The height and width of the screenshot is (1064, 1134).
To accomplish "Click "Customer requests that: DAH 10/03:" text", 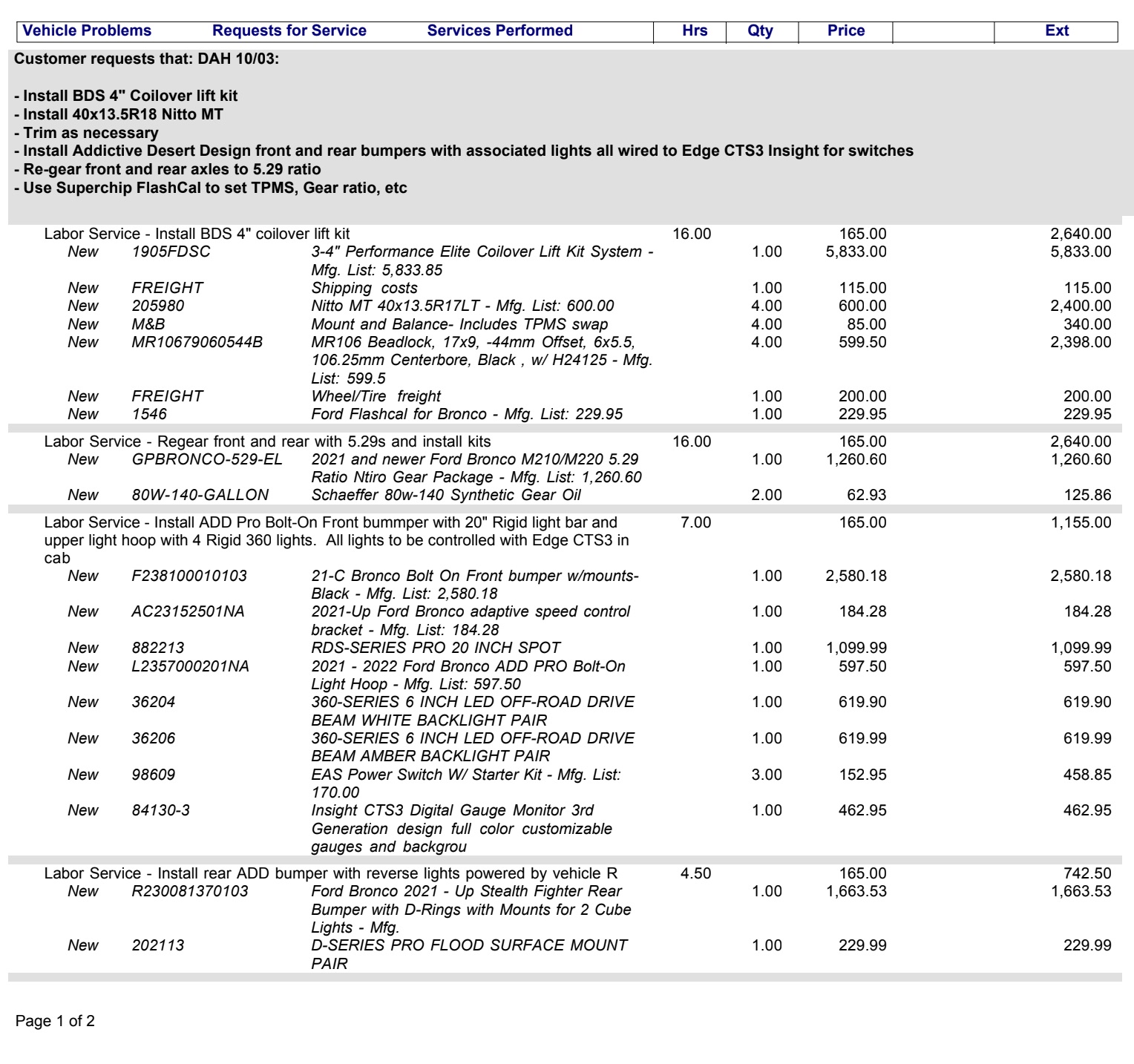I will [x=147, y=59].
